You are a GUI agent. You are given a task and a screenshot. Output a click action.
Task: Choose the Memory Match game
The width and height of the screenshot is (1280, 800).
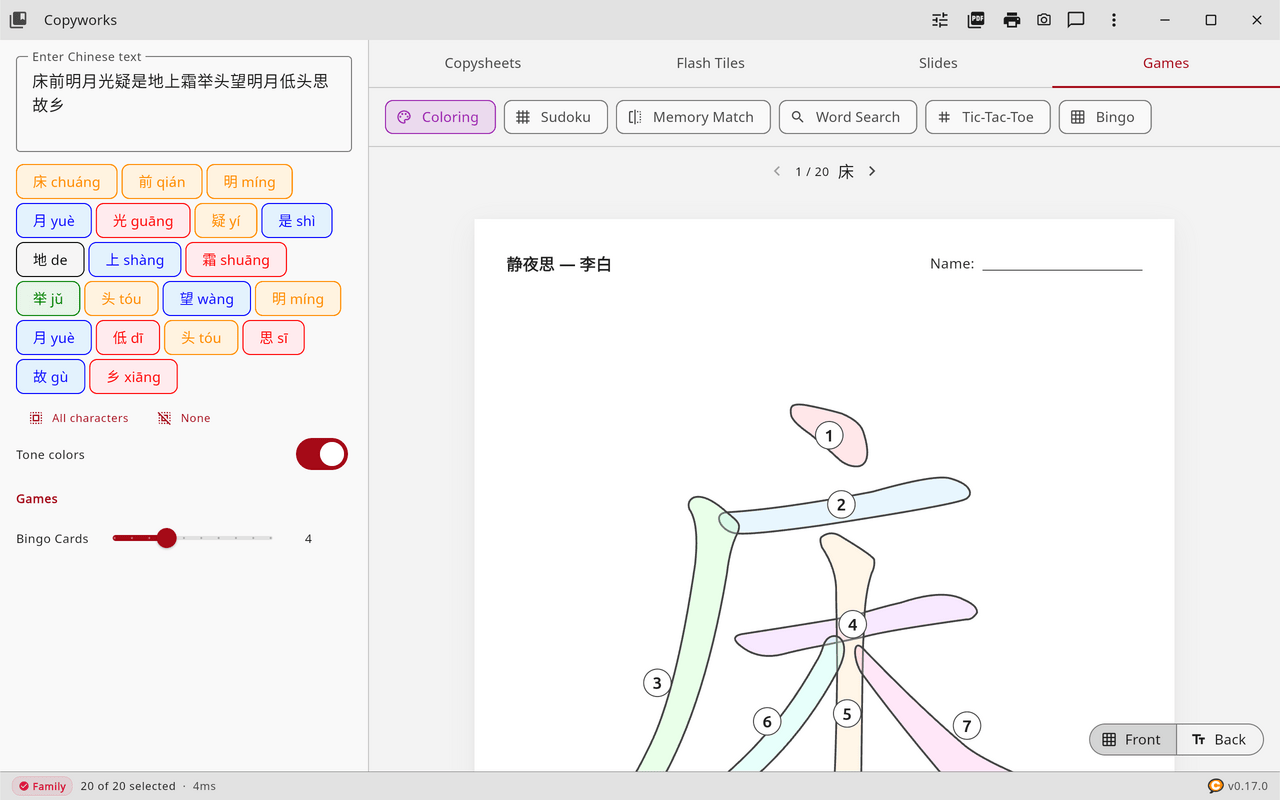point(693,117)
